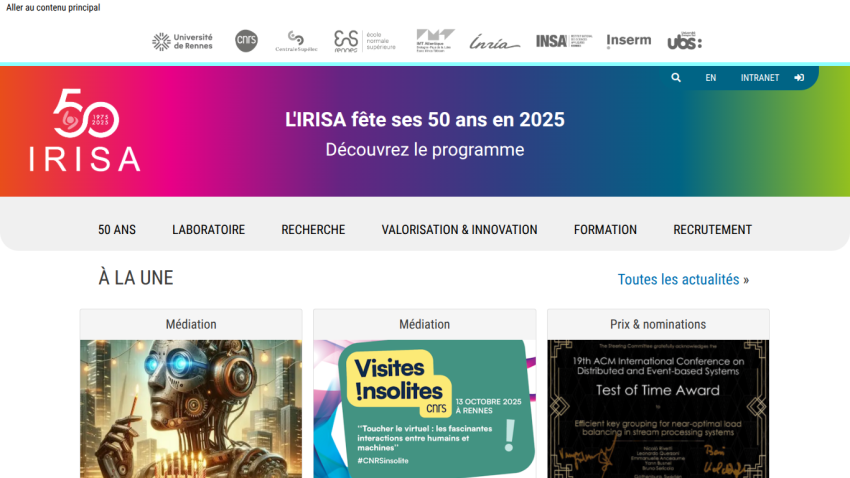Open the Visites Insolites news image
This screenshot has width=850, height=478.
point(425,409)
